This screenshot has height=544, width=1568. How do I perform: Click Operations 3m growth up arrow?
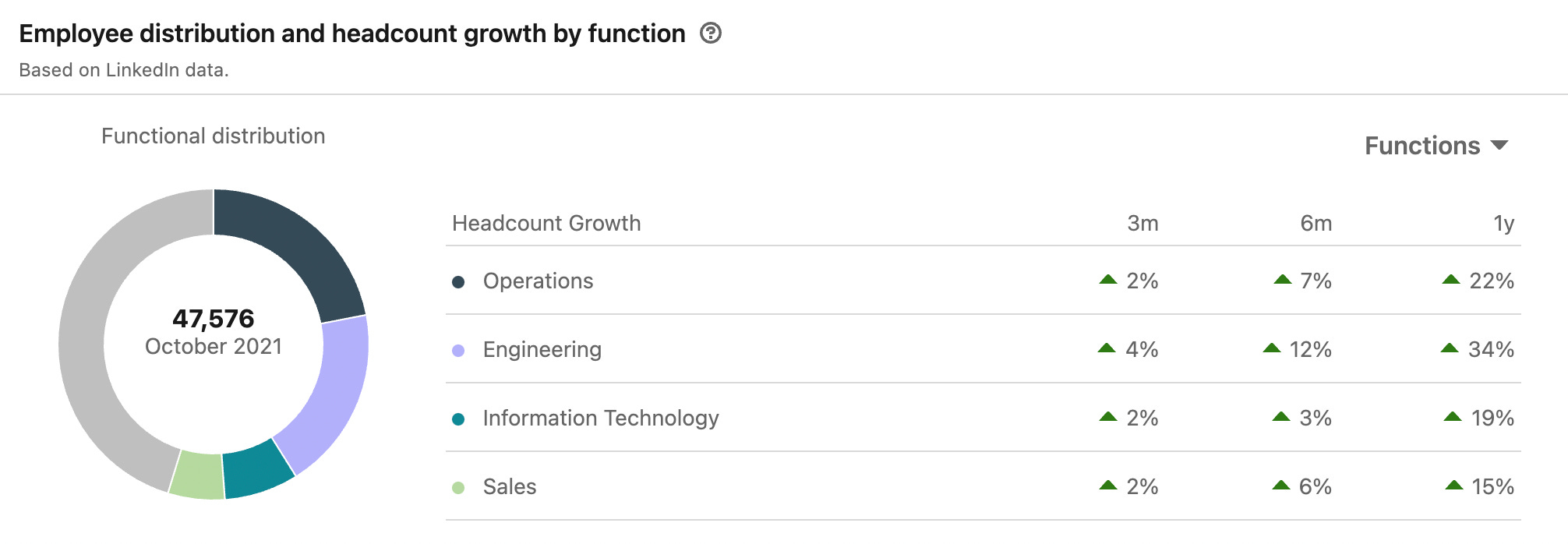coord(1107,280)
